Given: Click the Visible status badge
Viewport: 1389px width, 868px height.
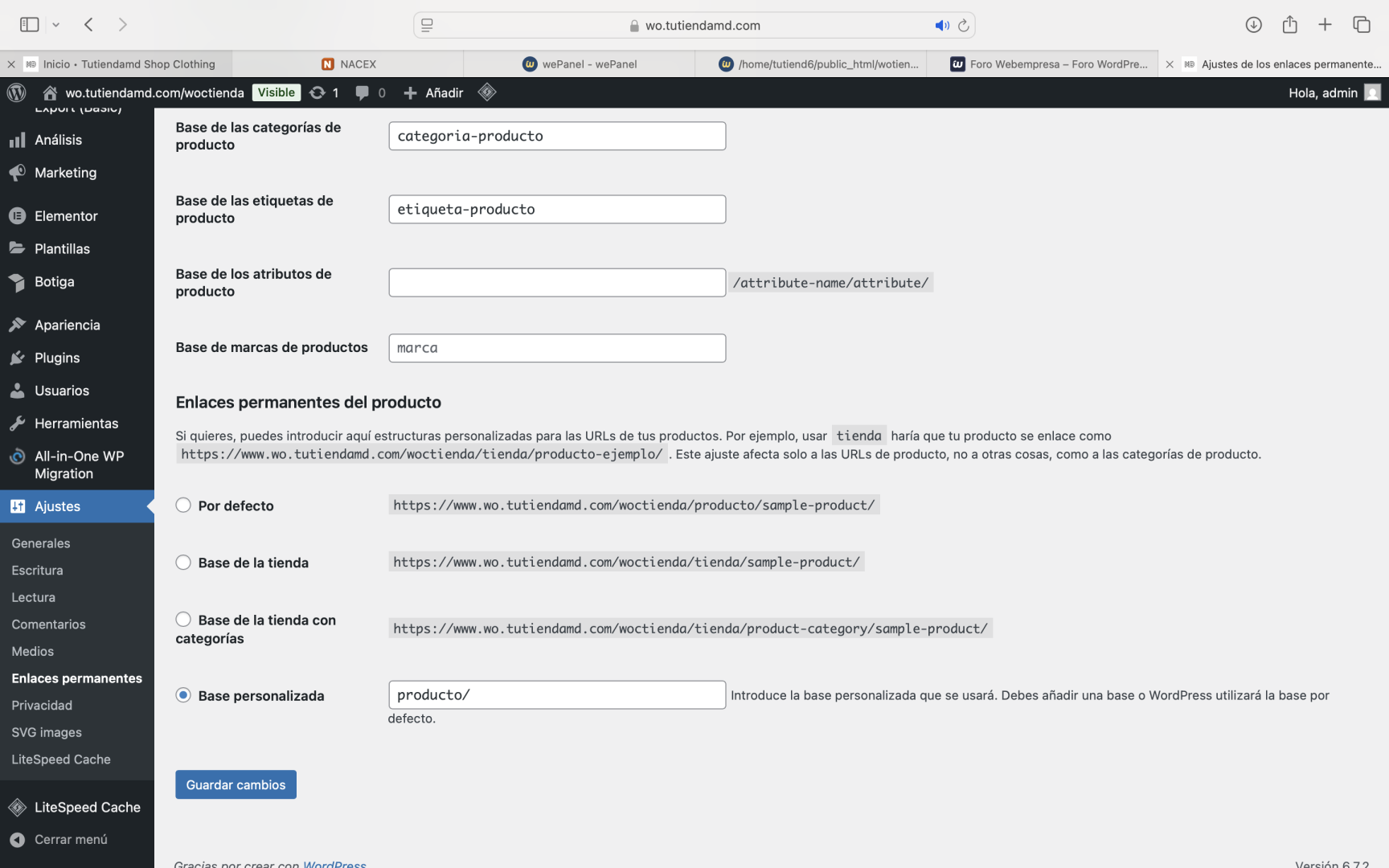Looking at the screenshot, I should click(x=277, y=92).
